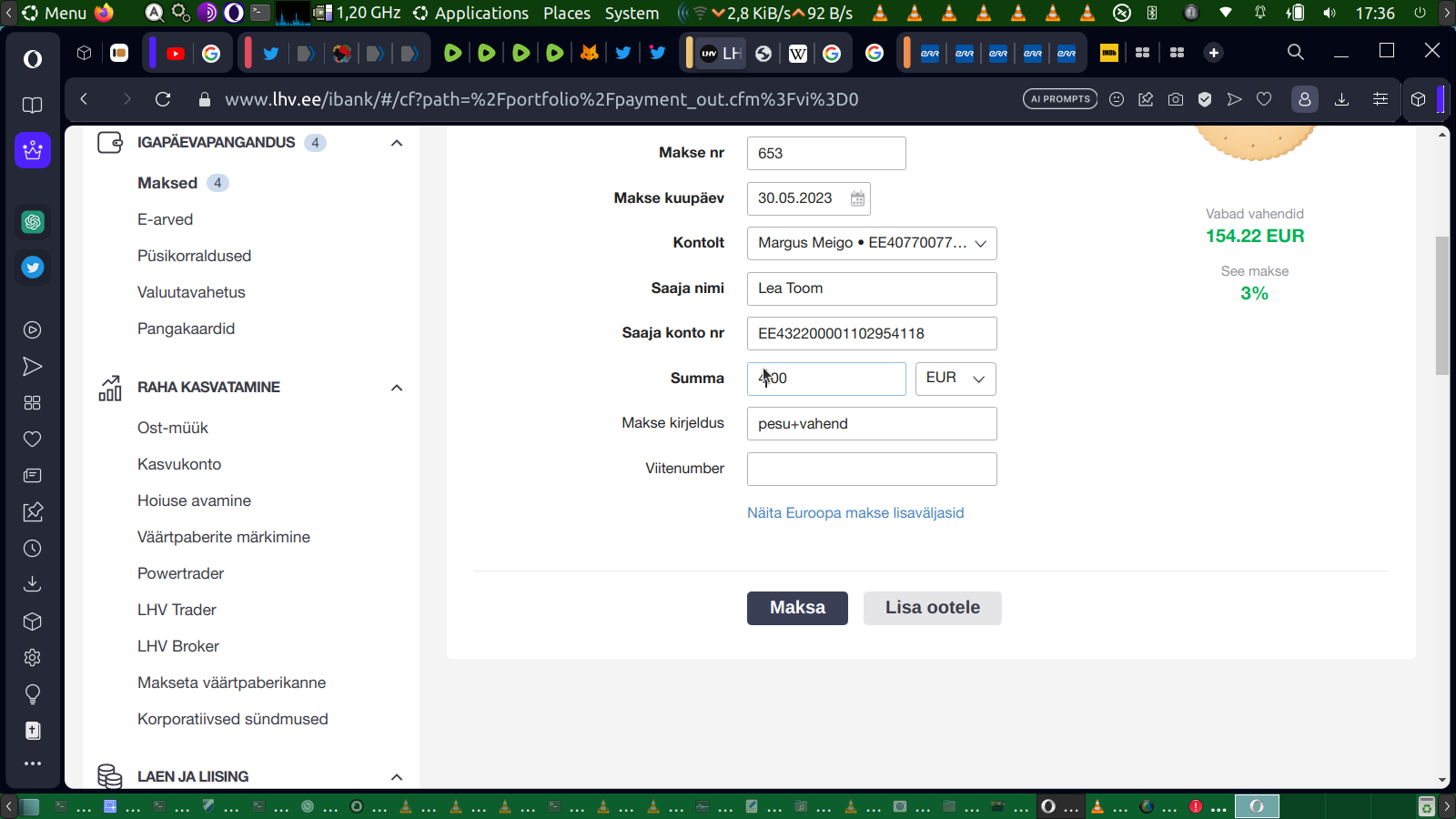Viewport: 1456px width, 819px height.
Task: Open the profile icon in address bar
Action: [1305, 99]
